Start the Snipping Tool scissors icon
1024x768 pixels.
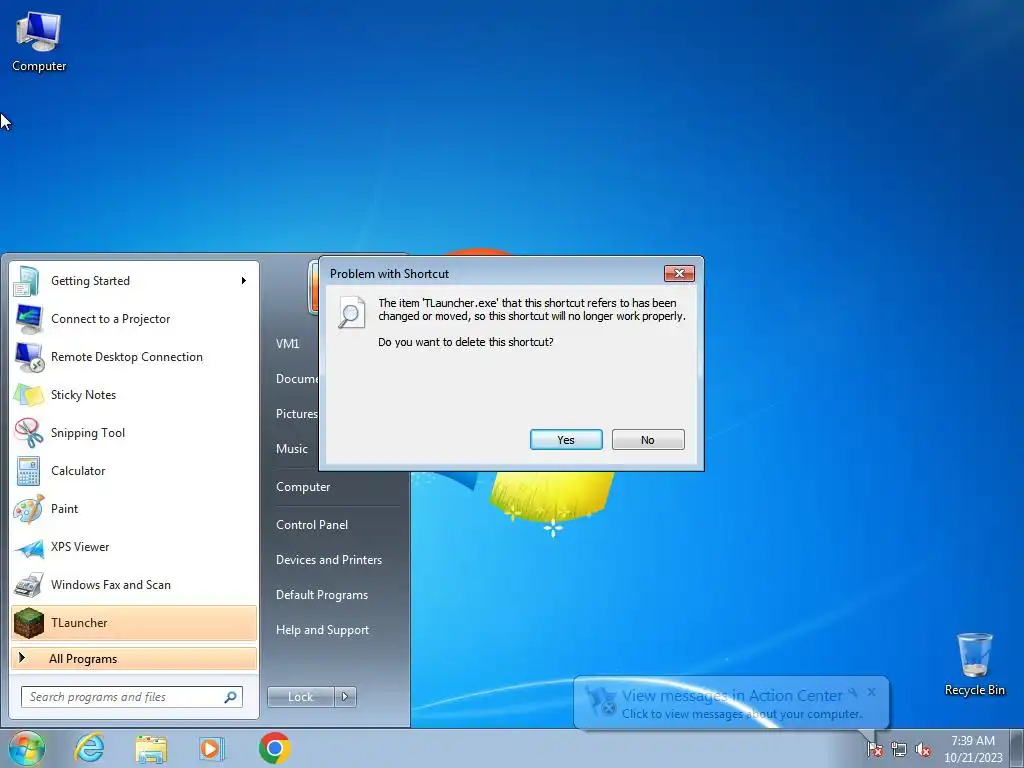pyautogui.click(x=28, y=433)
